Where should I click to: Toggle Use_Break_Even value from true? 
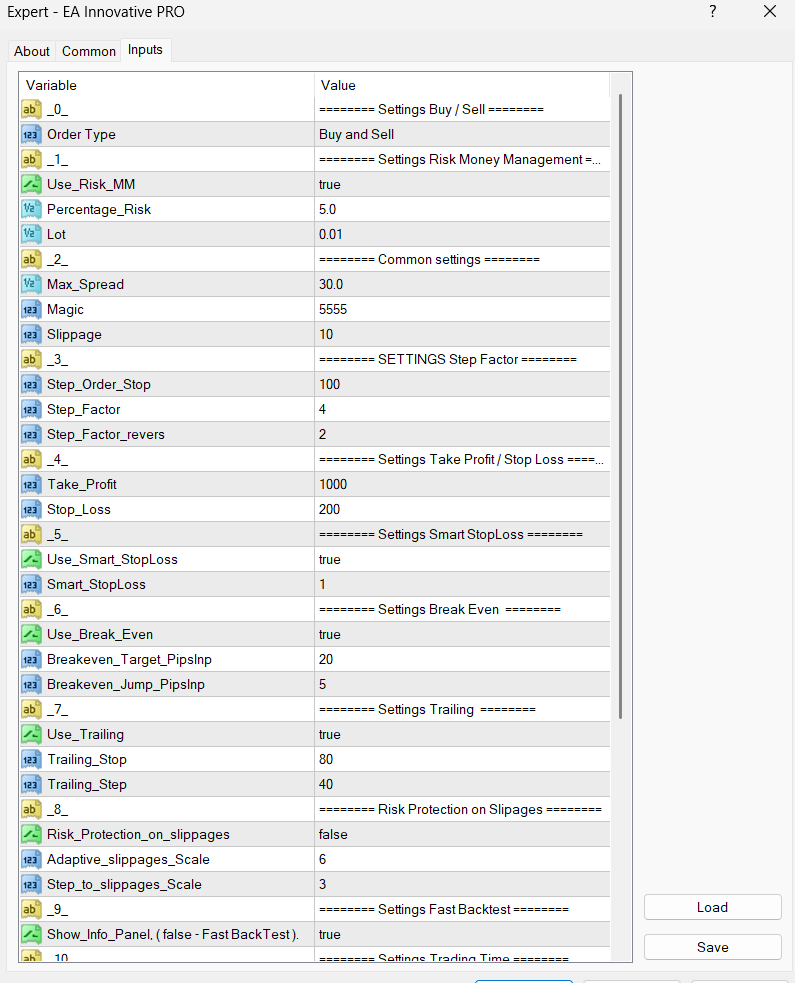click(461, 634)
